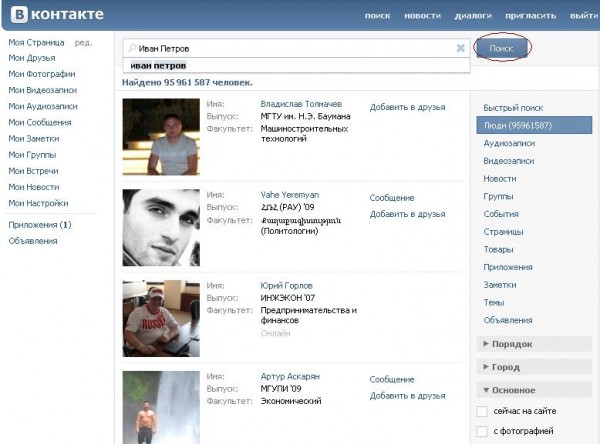Select Заметки search category
The image size is (600, 444).
point(500,285)
